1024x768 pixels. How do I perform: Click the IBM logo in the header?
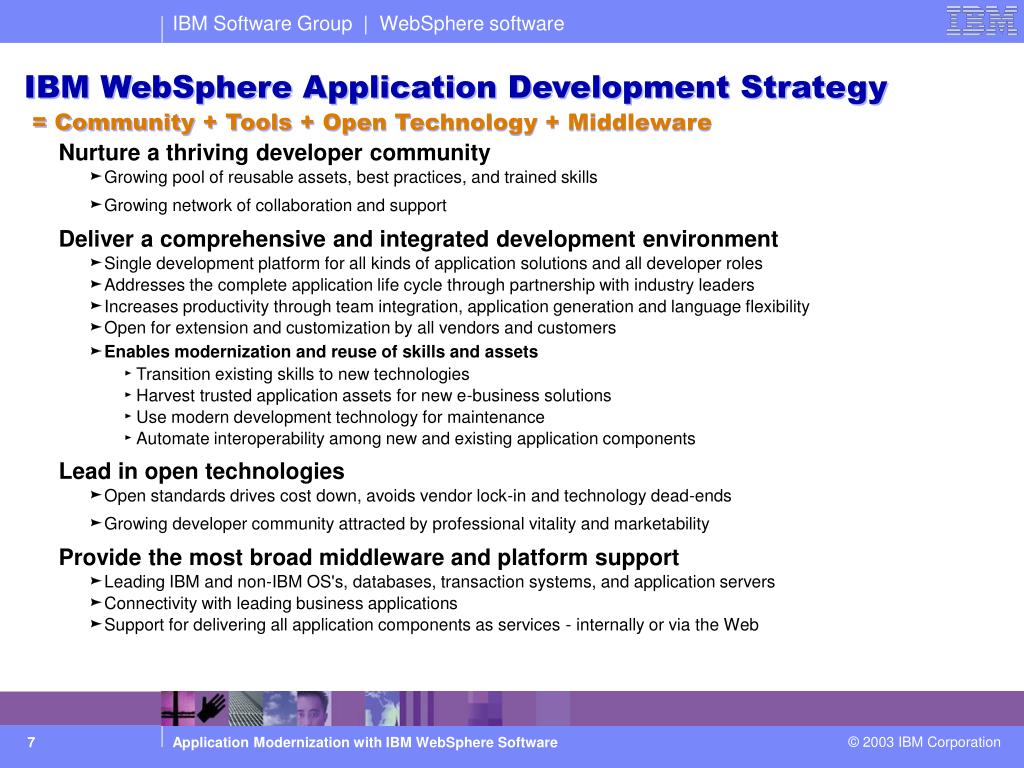pyautogui.click(x=981, y=21)
